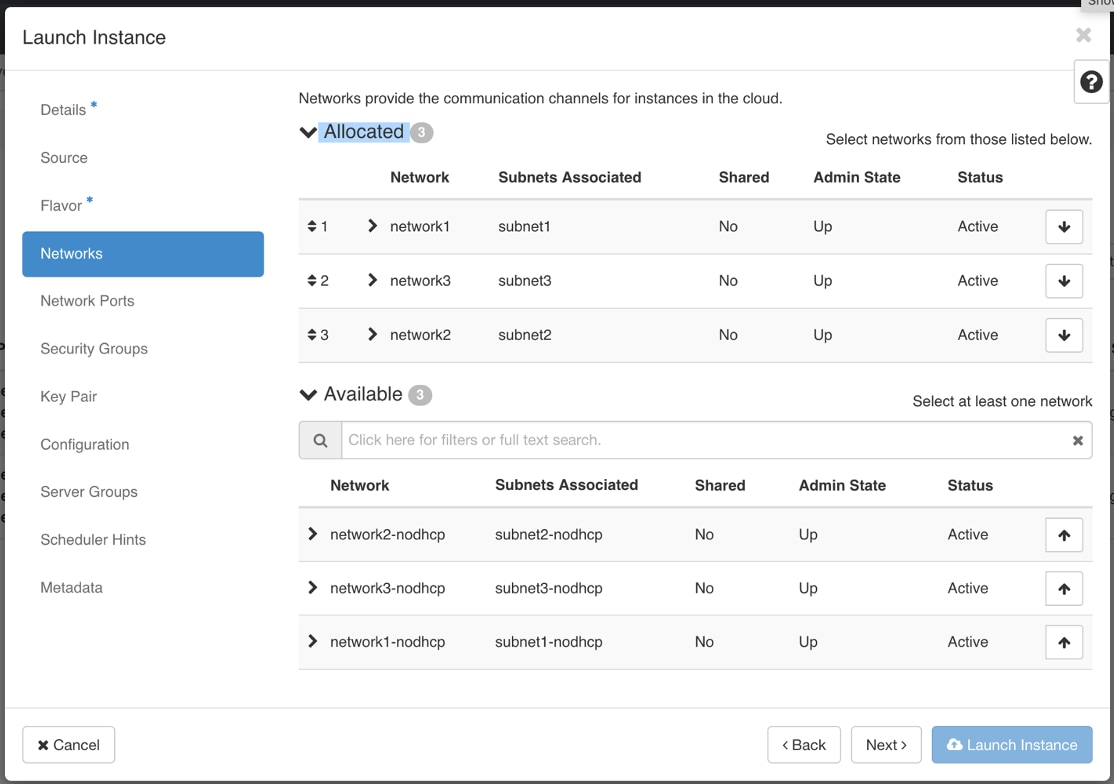
Task: Click the Next button
Action: pyautogui.click(x=886, y=745)
